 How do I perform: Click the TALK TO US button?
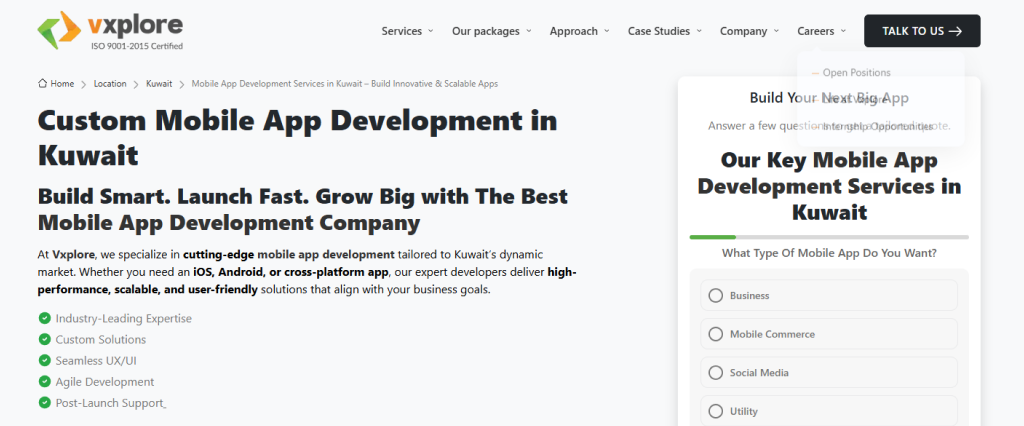click(922, 31)
